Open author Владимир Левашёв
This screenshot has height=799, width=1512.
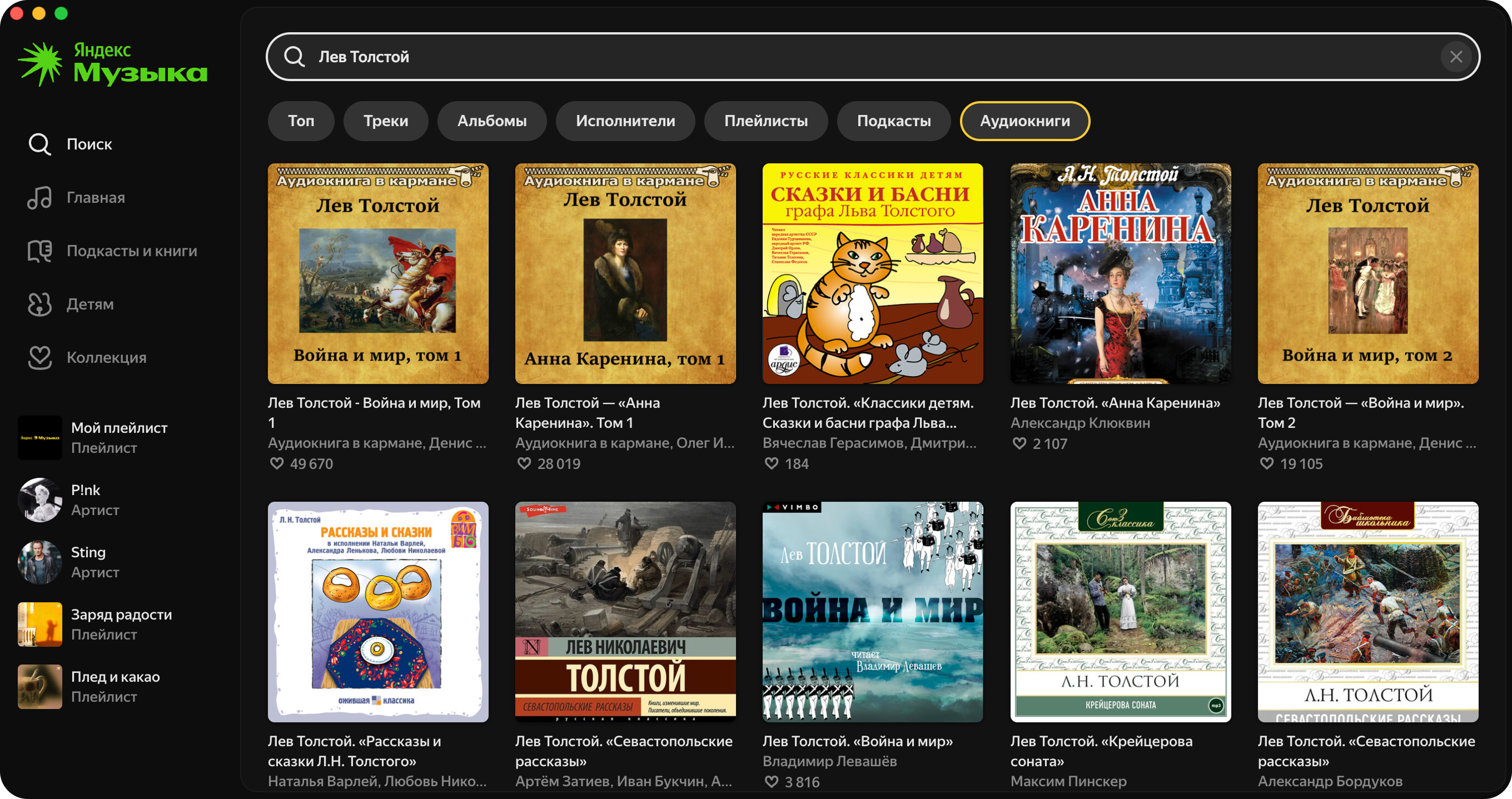(829, 761)
